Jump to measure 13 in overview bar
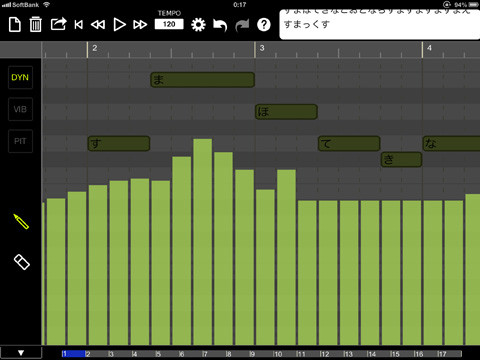The image size is (480, 360). click(x=348, y=354)
